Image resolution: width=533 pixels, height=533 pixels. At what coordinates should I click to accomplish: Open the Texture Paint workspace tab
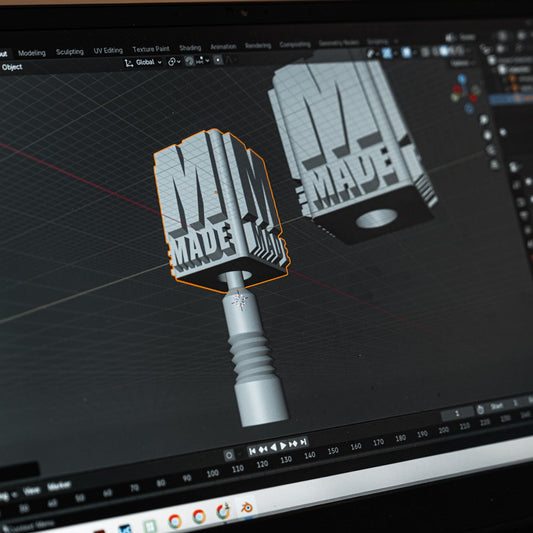coord(151,49)
